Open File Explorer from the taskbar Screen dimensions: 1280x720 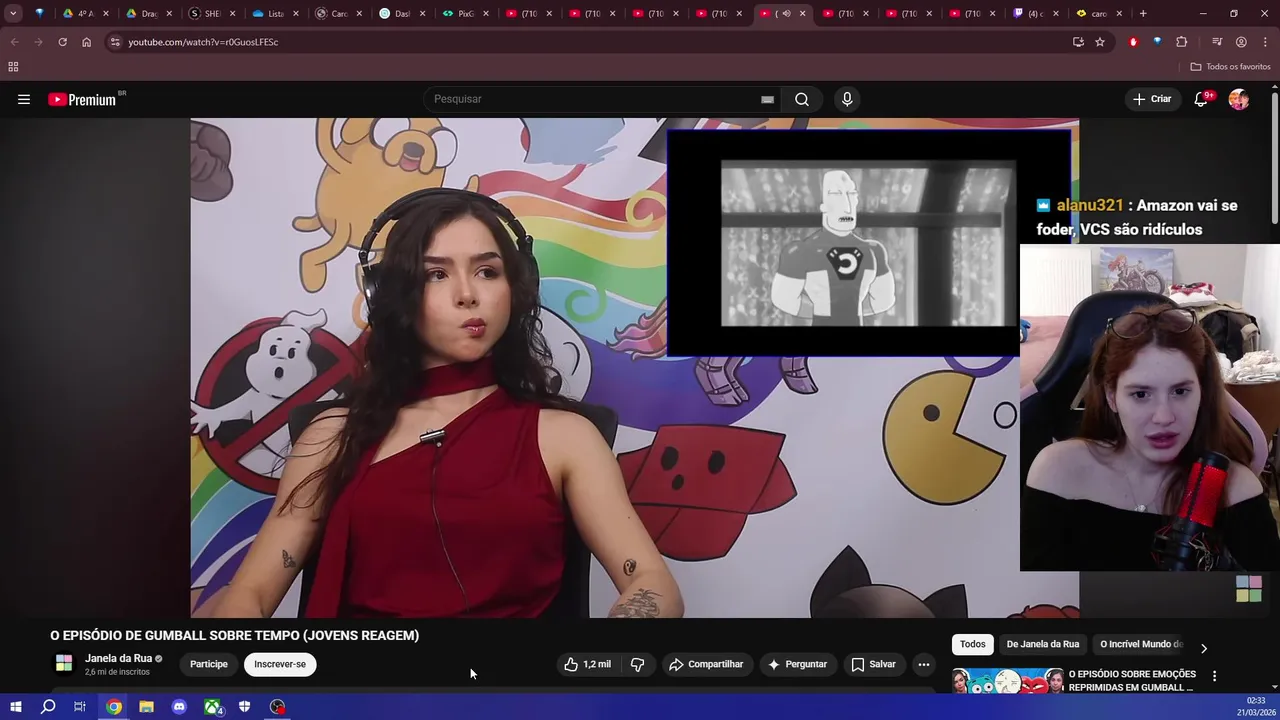[146, 707]
